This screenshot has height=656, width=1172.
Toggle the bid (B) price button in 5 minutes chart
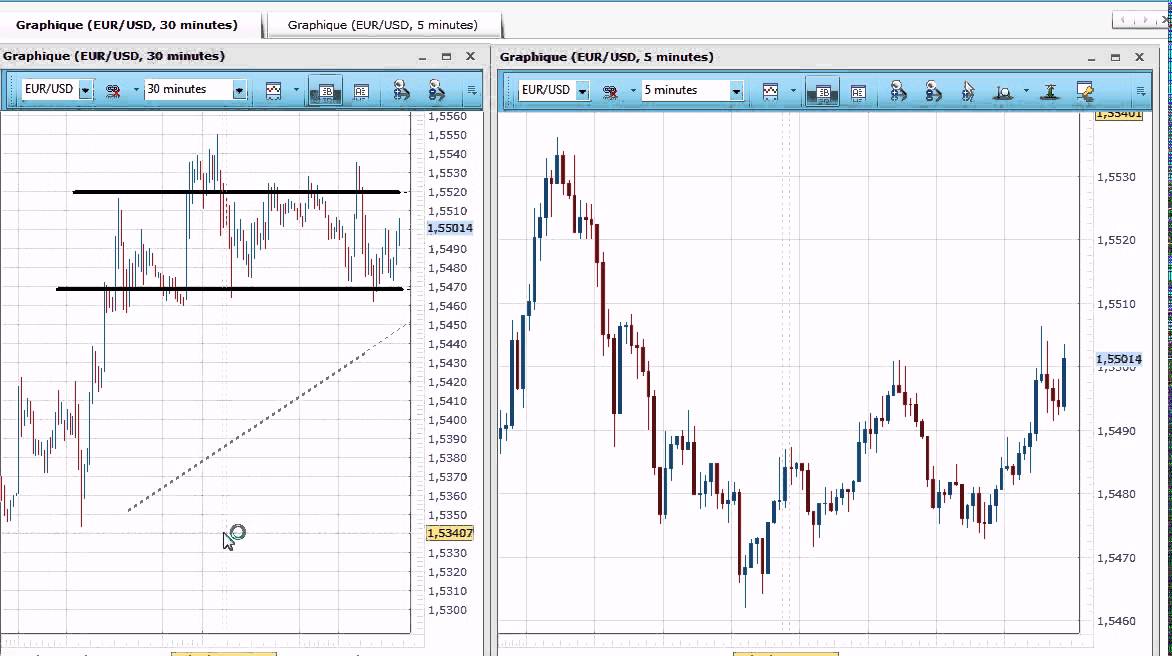click(x=823, y=92)
